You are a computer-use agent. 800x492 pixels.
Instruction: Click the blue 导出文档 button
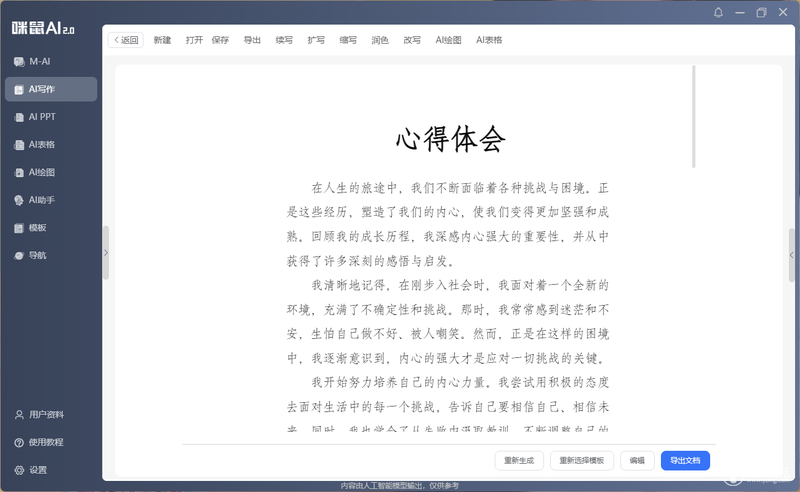(x=685, y=460)
